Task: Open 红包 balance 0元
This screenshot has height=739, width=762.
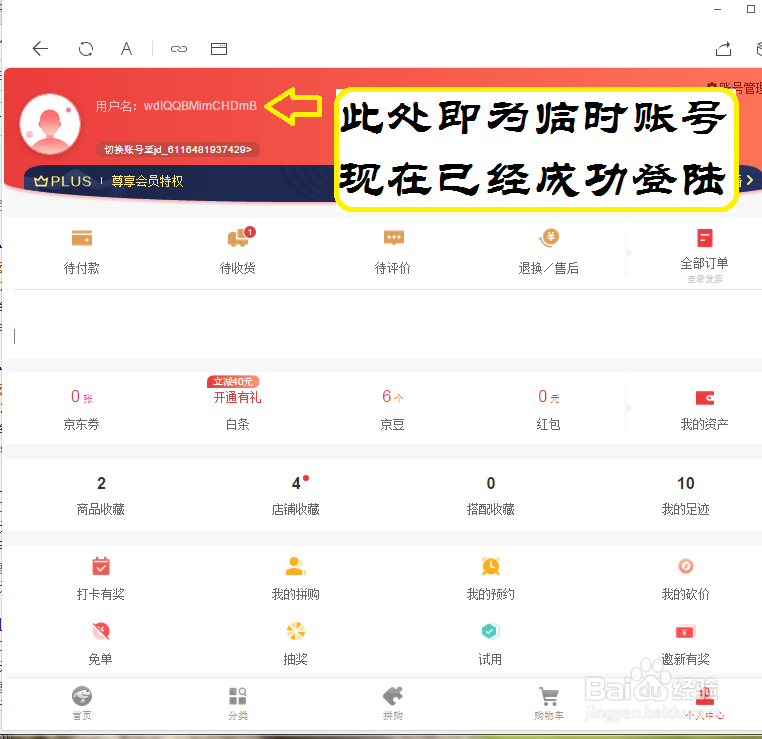Action: click(549, 396)
